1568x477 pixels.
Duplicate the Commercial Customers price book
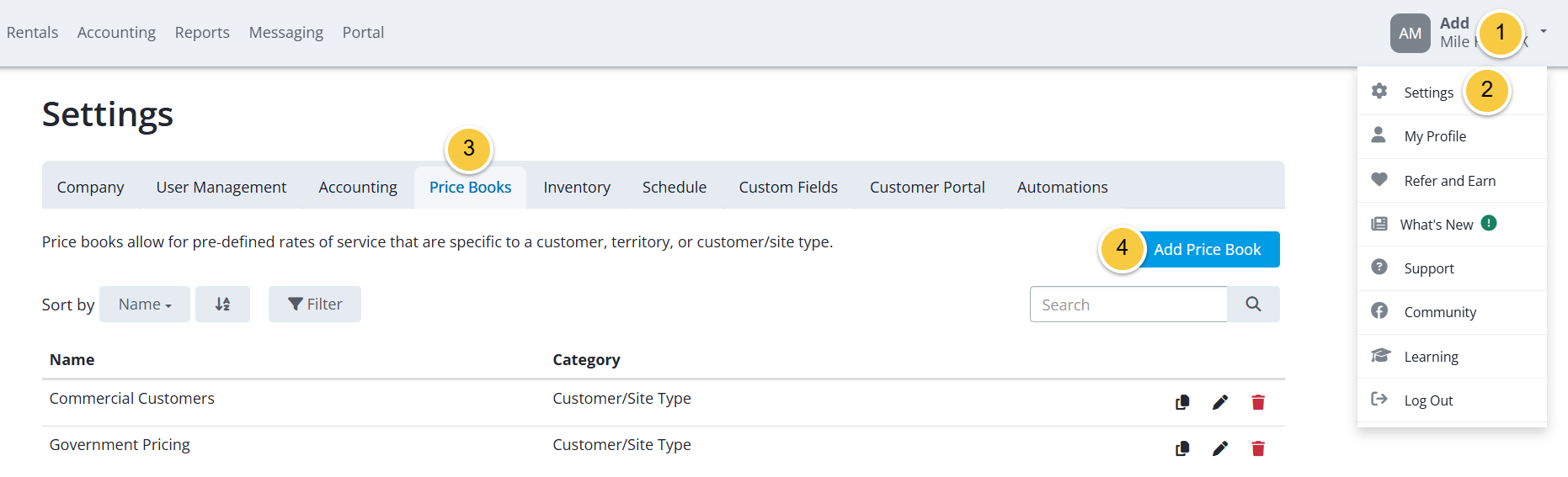(1182, 402)
